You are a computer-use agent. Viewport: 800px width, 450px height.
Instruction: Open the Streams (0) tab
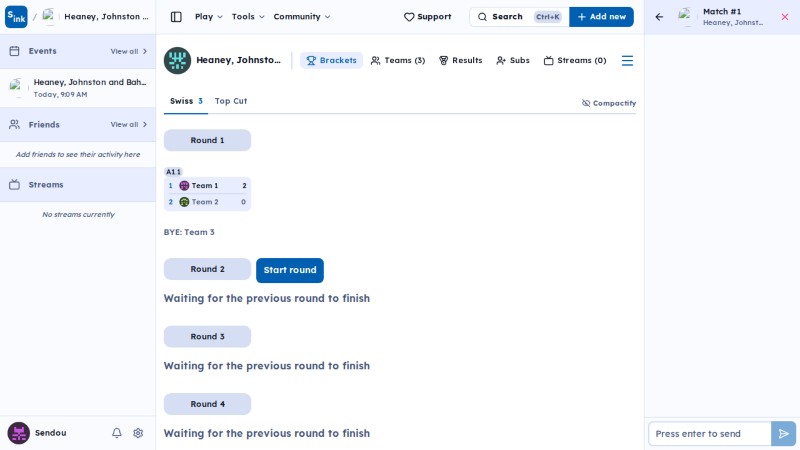574,60
